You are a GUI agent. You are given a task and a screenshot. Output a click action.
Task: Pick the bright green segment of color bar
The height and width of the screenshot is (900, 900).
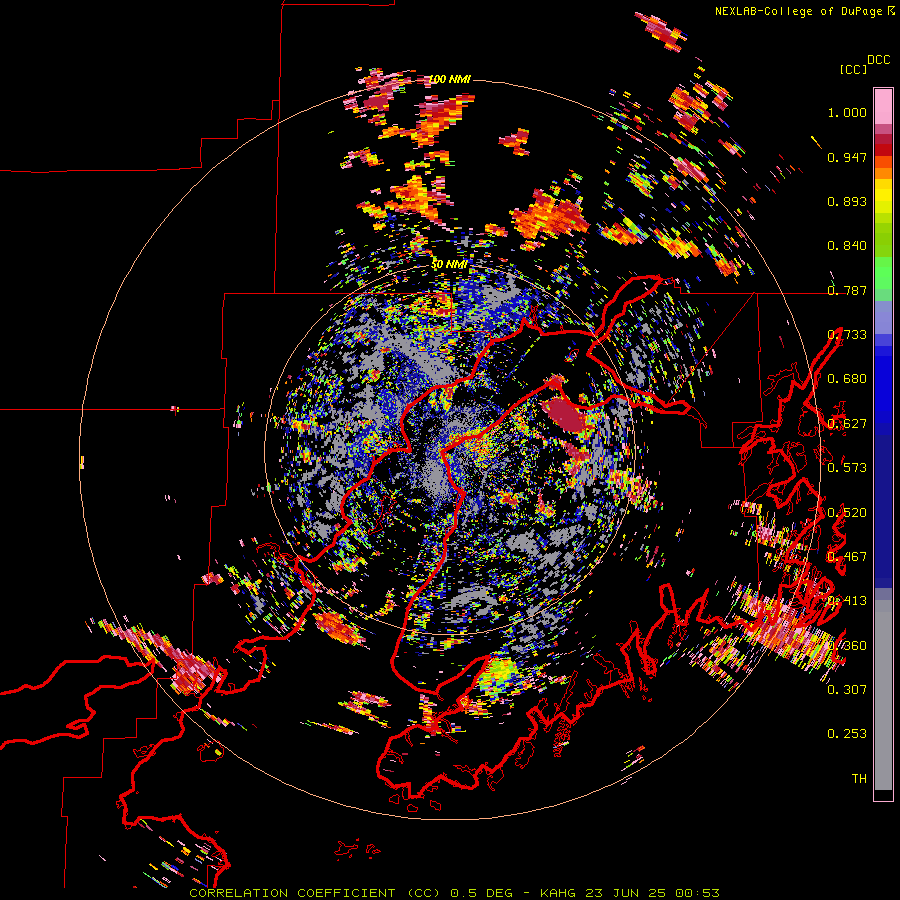883,273
